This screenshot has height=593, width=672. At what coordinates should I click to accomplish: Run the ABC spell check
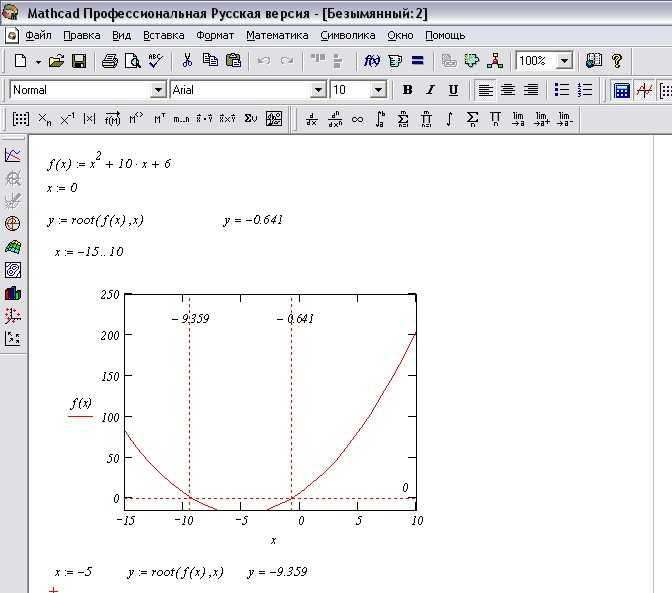click(156, 61)
